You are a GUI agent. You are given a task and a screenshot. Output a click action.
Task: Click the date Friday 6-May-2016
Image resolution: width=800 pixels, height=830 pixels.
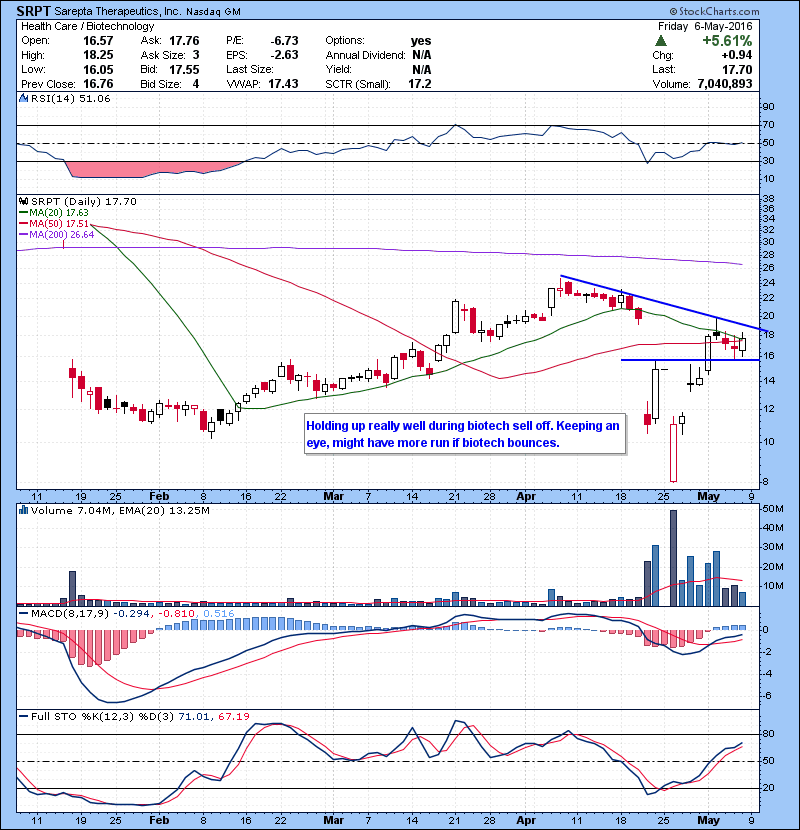(705, 26)
